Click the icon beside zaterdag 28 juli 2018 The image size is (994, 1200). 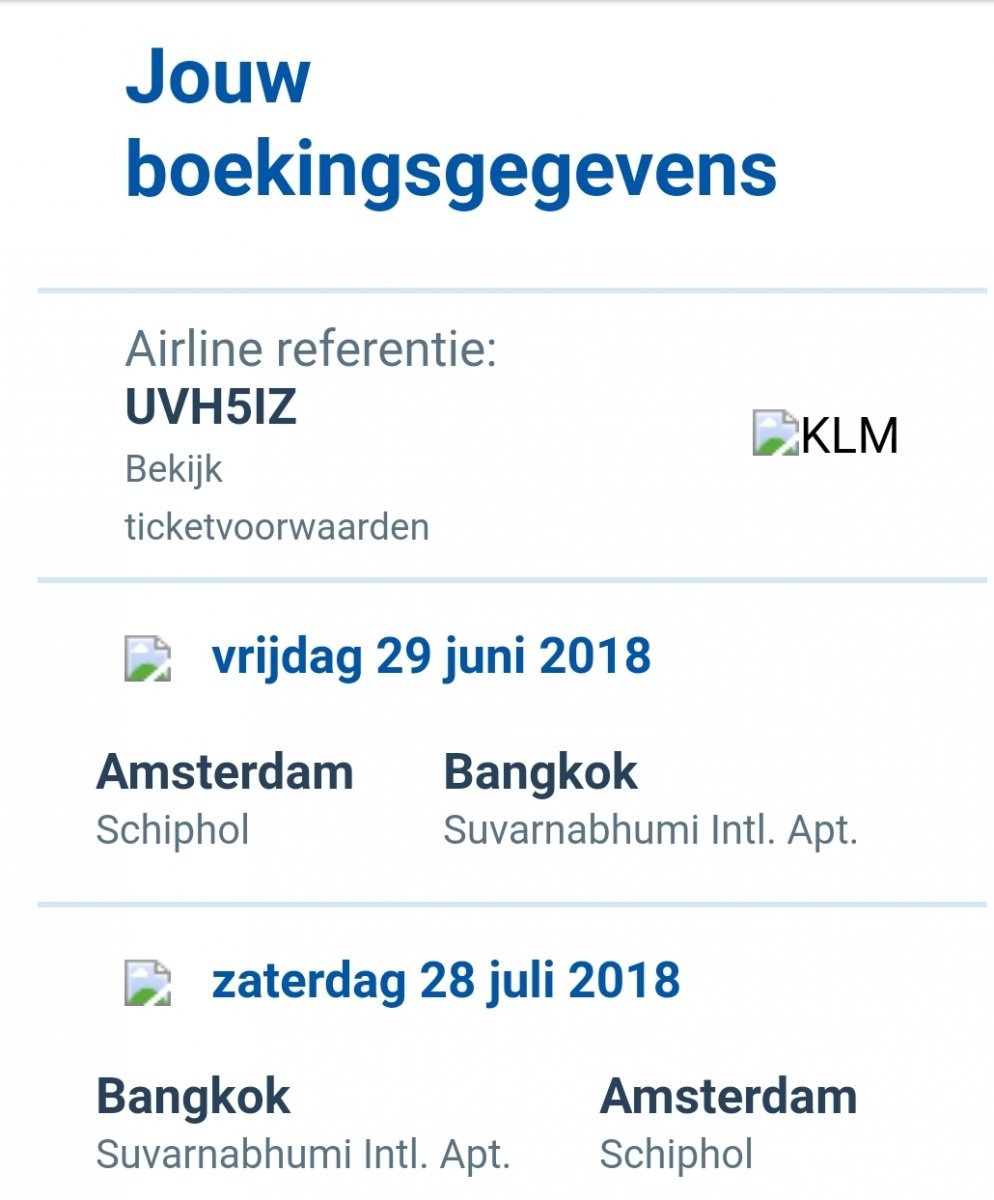147,982
